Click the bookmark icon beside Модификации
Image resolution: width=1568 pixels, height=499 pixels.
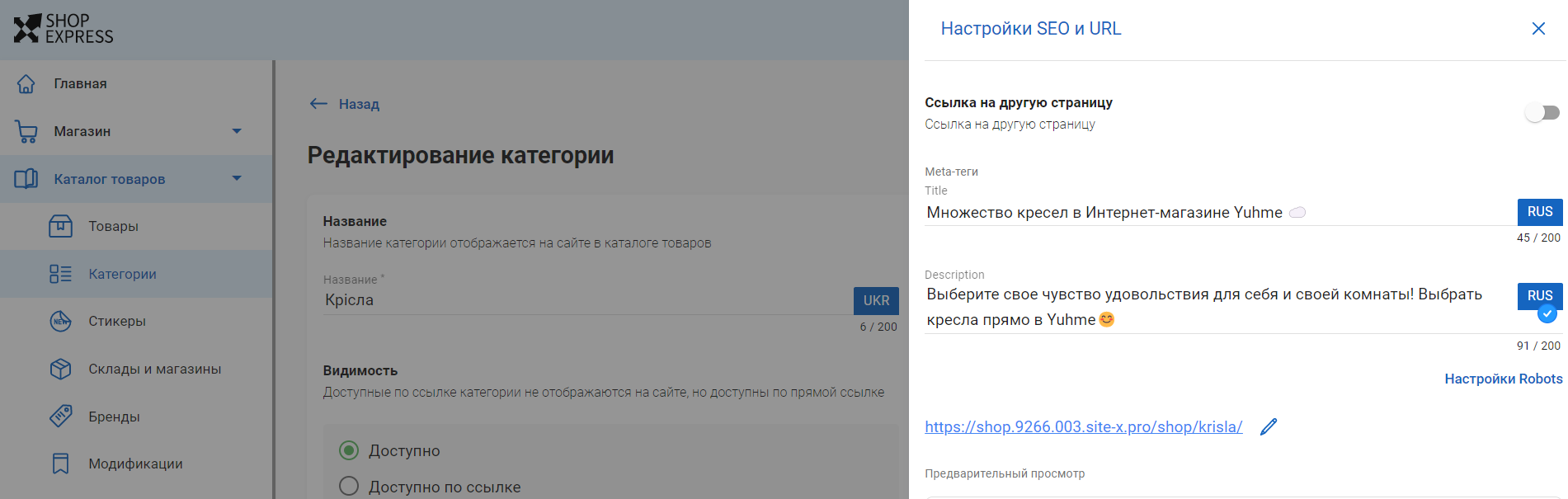pos(61,464)
